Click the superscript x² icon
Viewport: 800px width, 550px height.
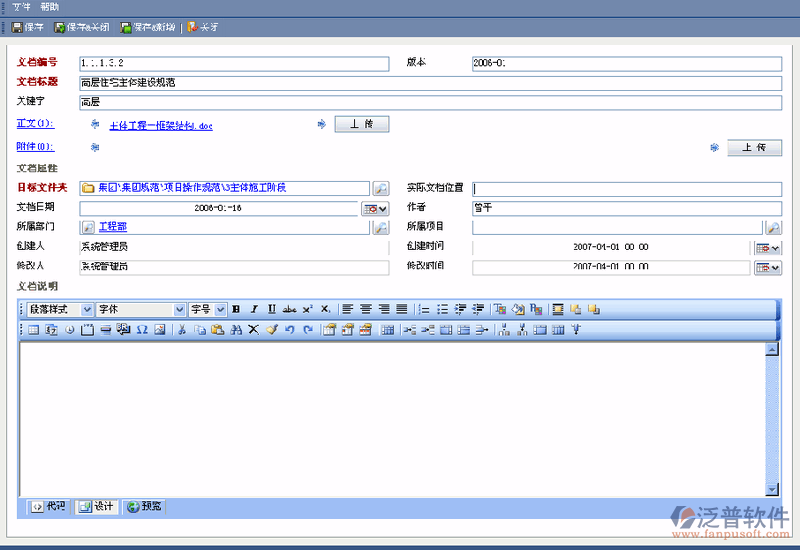pyautogui.click(x=308, y=309)
